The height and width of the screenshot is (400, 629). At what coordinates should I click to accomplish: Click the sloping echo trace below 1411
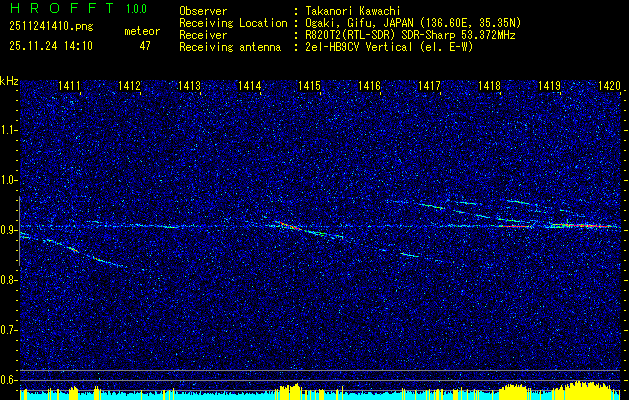click(74, 250)
